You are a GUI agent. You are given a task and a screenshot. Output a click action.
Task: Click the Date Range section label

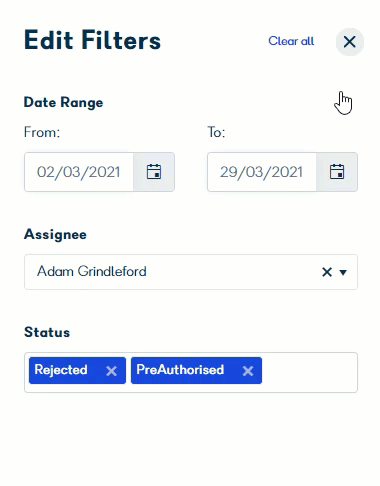(64, 102)
